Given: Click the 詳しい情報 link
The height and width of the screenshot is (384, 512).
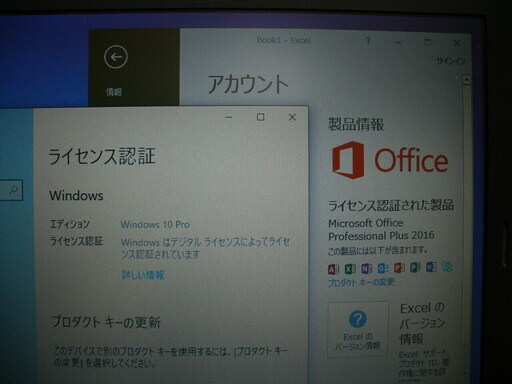Looking at the screenshot, I should (143, 275).
